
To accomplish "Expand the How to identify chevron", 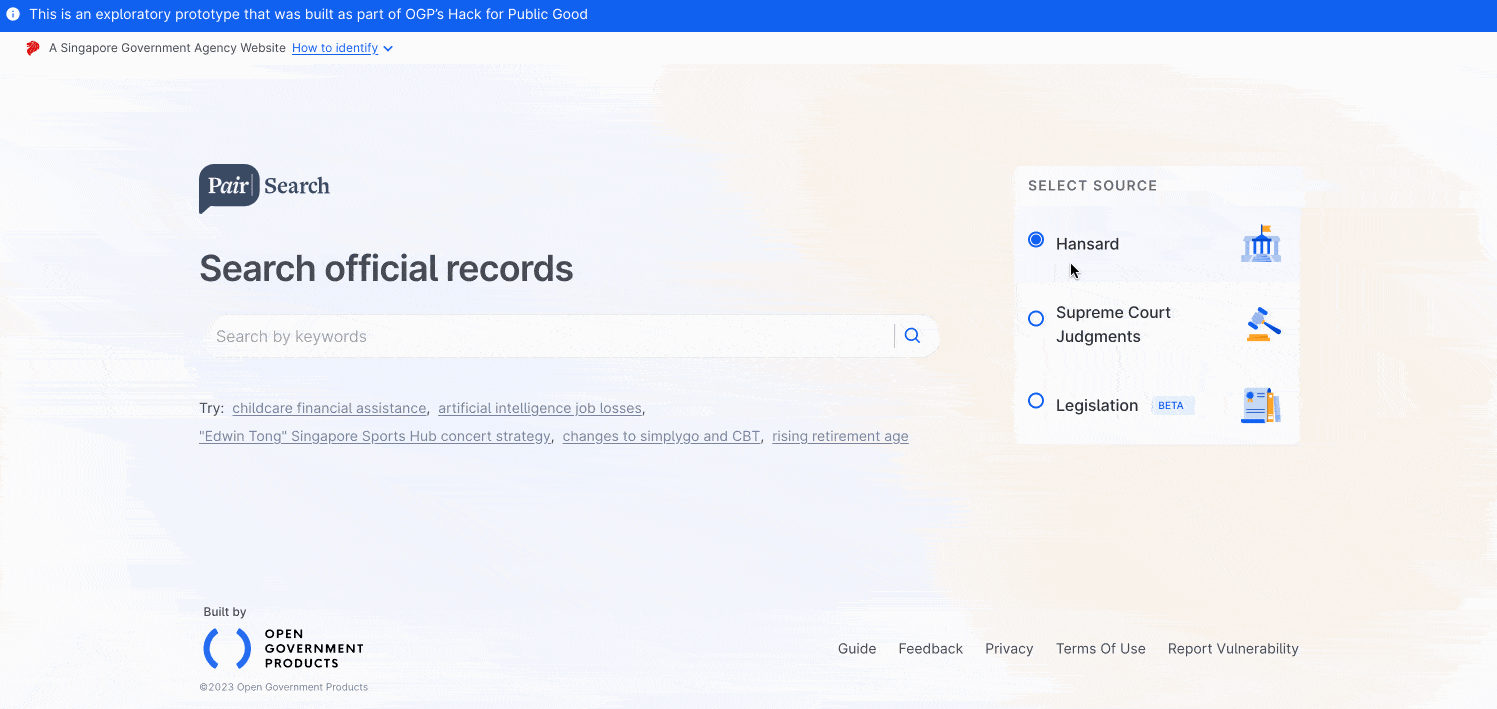I will pyautogui.click(x=388, y=48).
